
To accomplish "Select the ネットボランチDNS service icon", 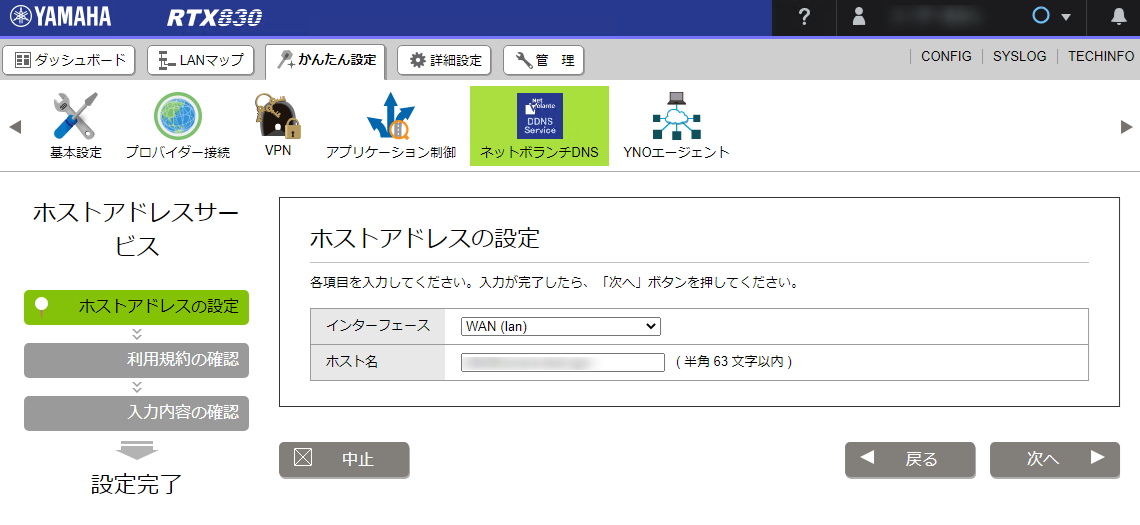I will (x=539, y=116).
